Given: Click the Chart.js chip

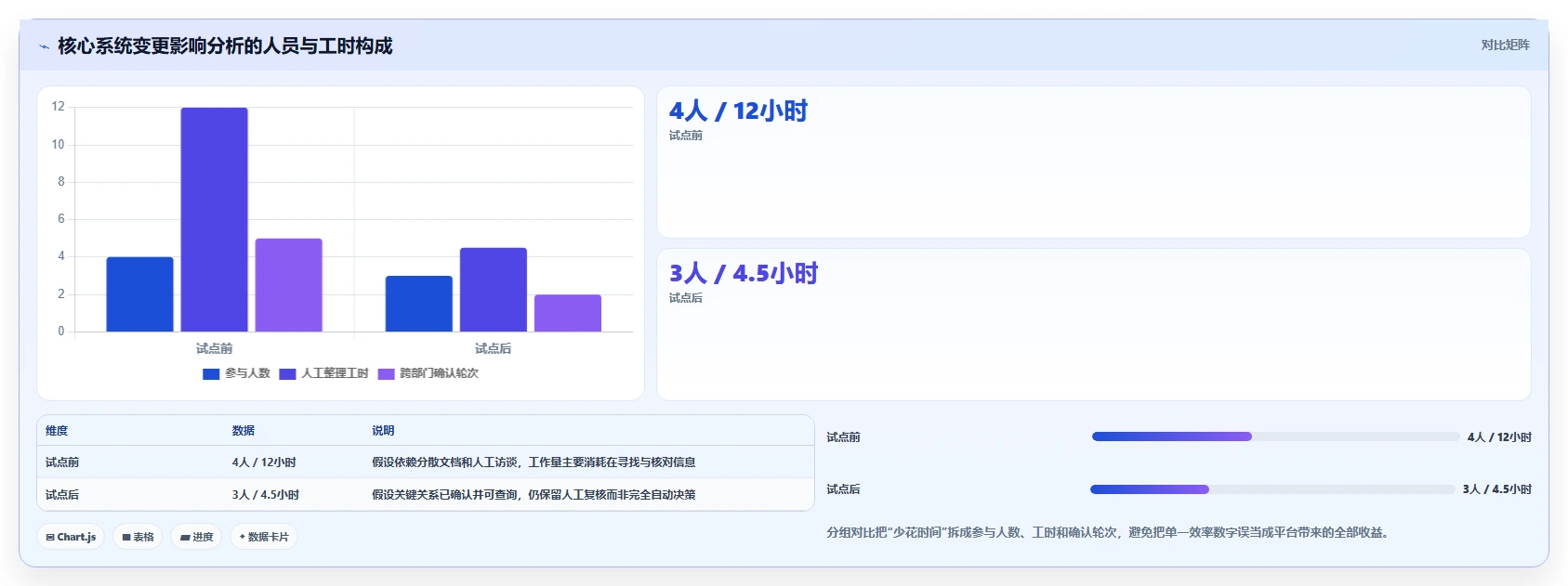Looking at the screenshot, I should pos(71,537).
